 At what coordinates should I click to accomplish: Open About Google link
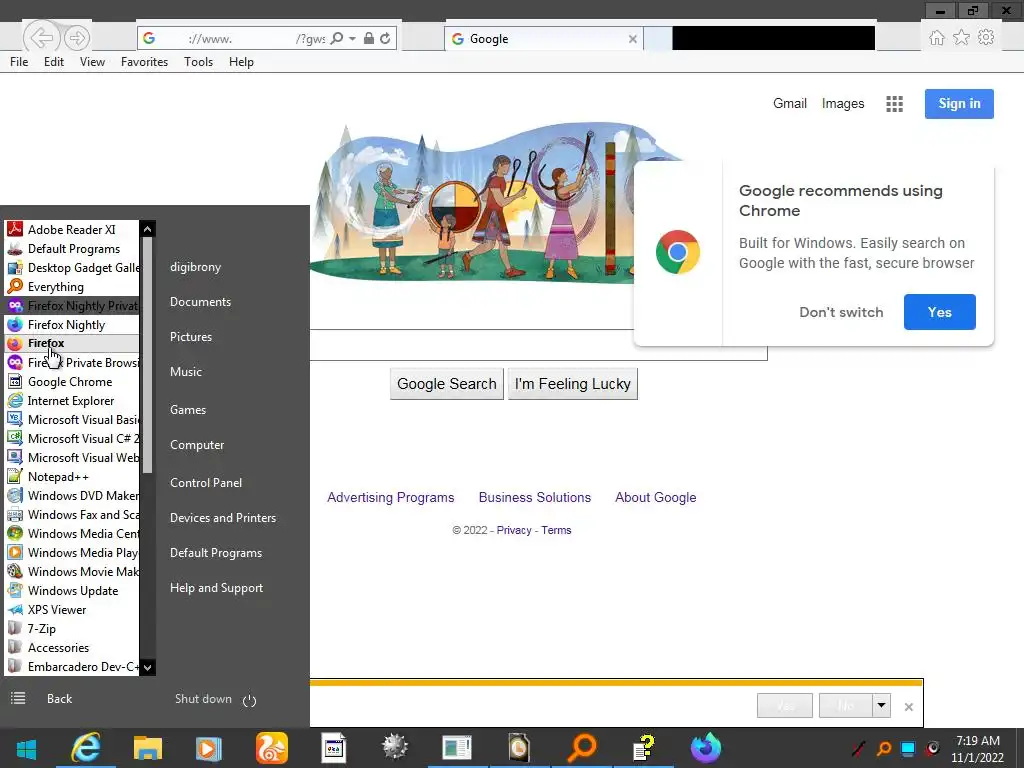pos(656,497)
